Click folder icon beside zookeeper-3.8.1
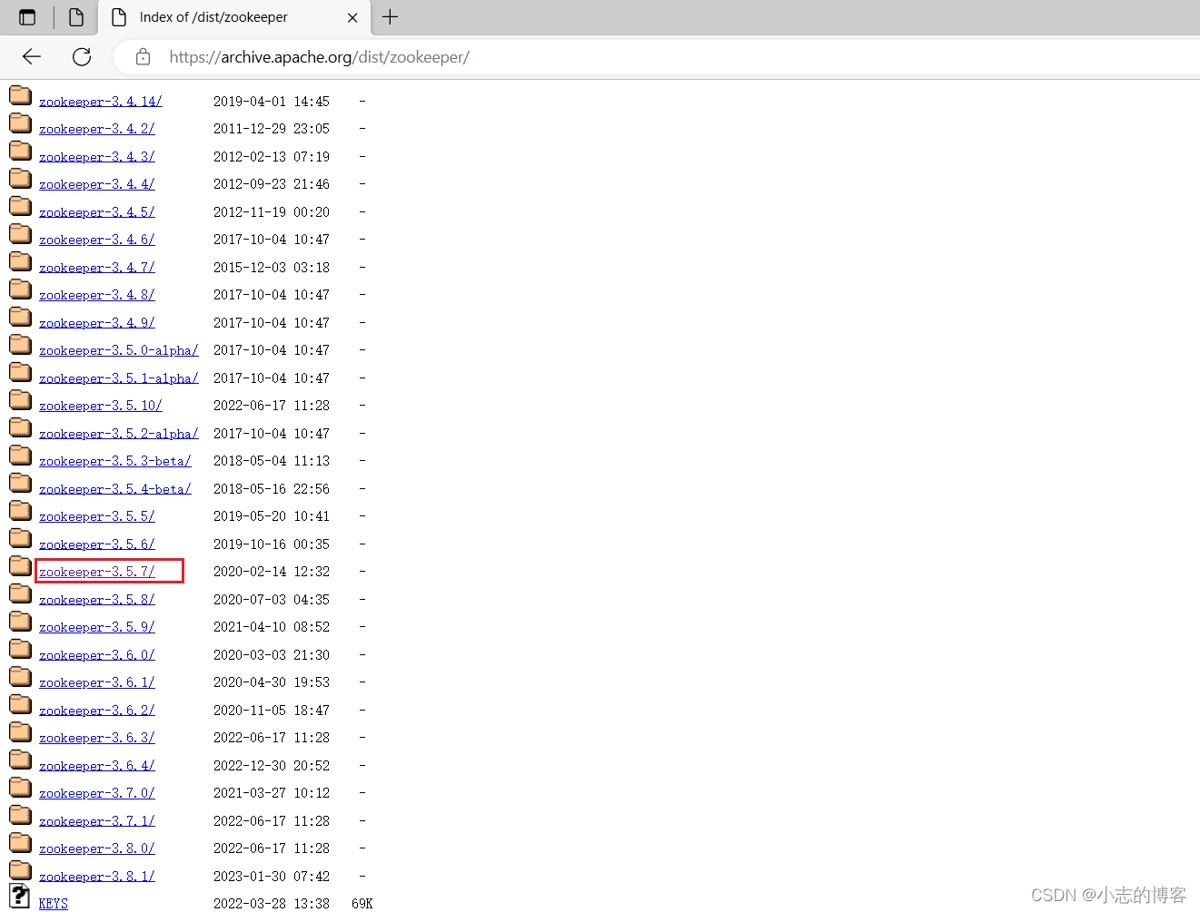The image size is (1200, 912). point(20,870)
